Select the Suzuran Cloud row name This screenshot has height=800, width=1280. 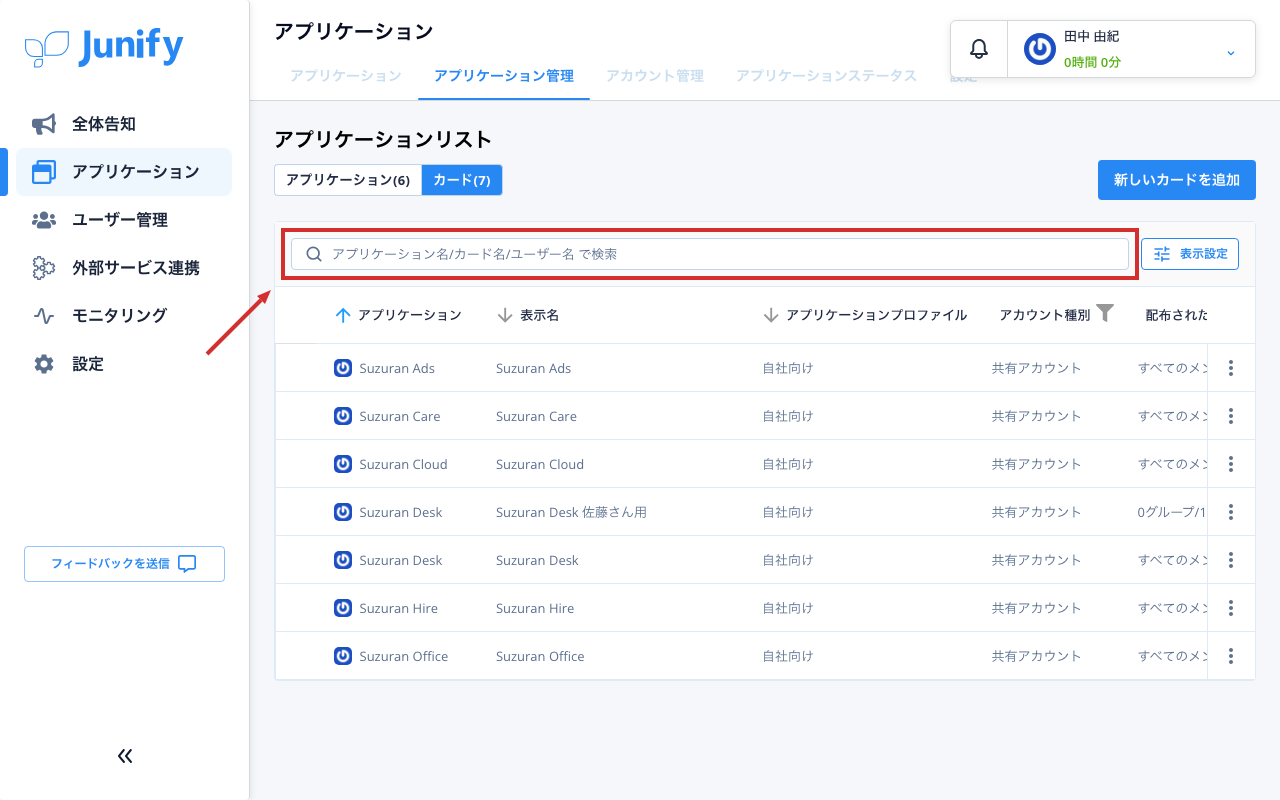(x=403, y=464)
